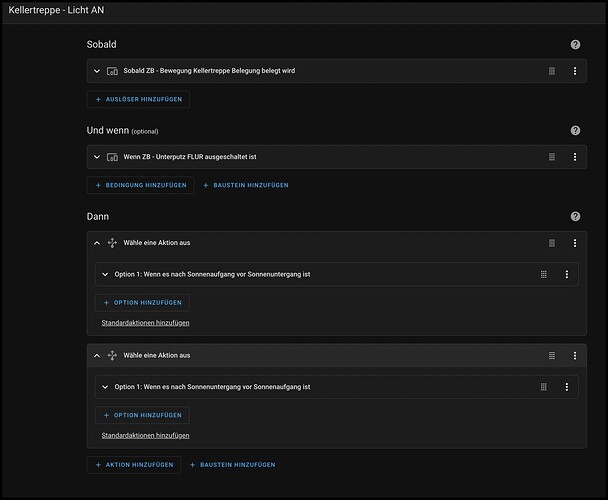Click drag handle of the Bewegung Kellertreppe trigger

551,71
